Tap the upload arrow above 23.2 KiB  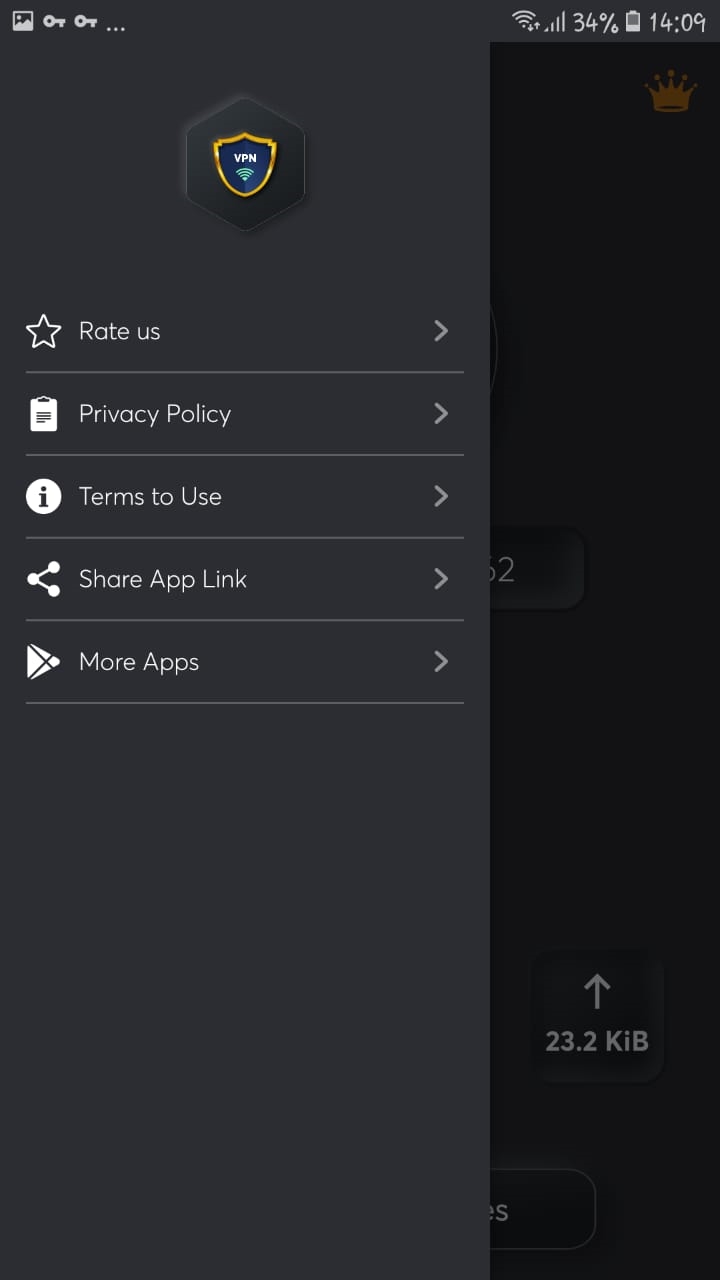[x=597, y=991]
